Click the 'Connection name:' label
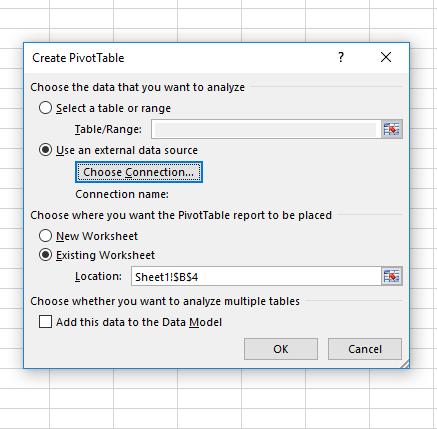437x429 pixels. [122, 194]
